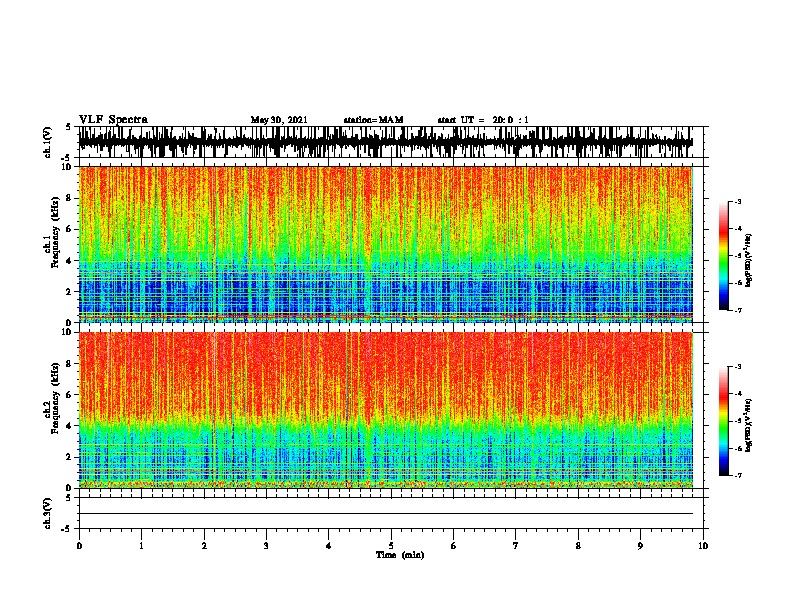Click the ch.3(V) axis label
Viewport: 792px width, 612px height.
pos(48,514)
